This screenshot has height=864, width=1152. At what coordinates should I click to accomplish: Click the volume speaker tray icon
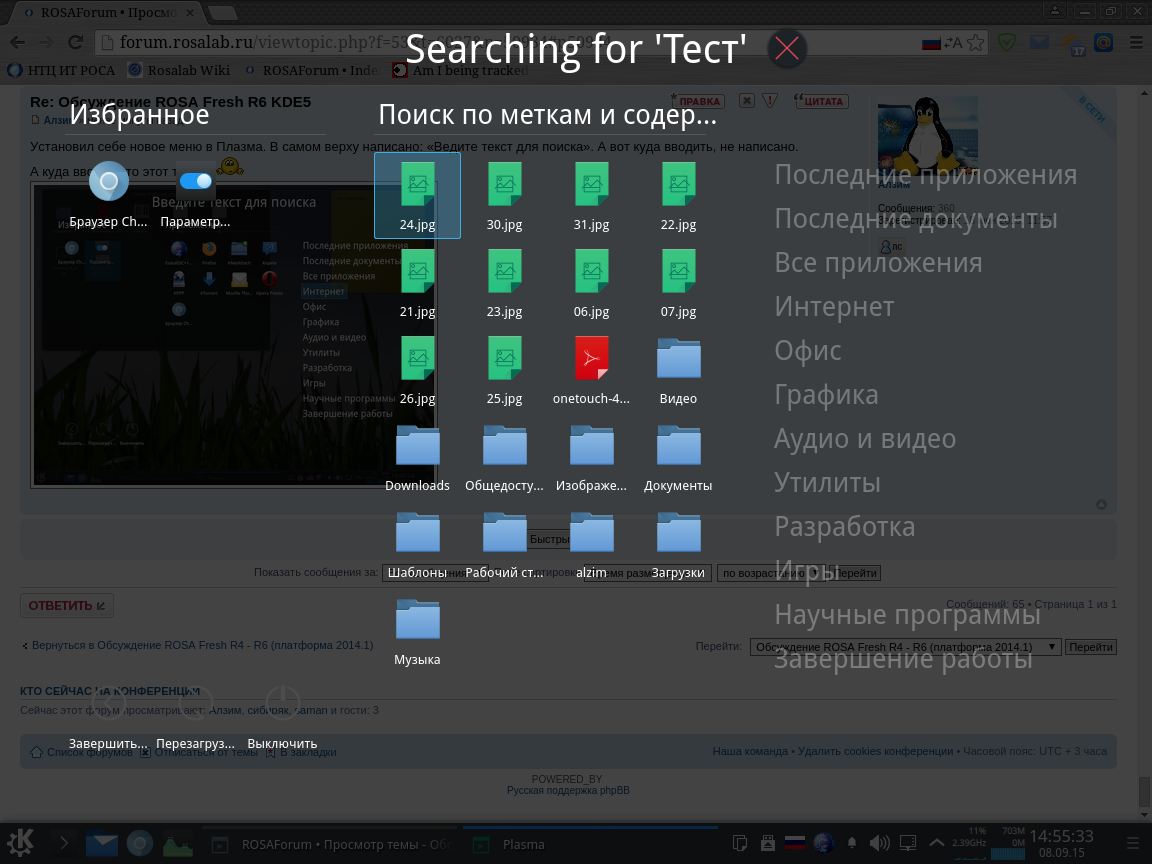[879, 843]
